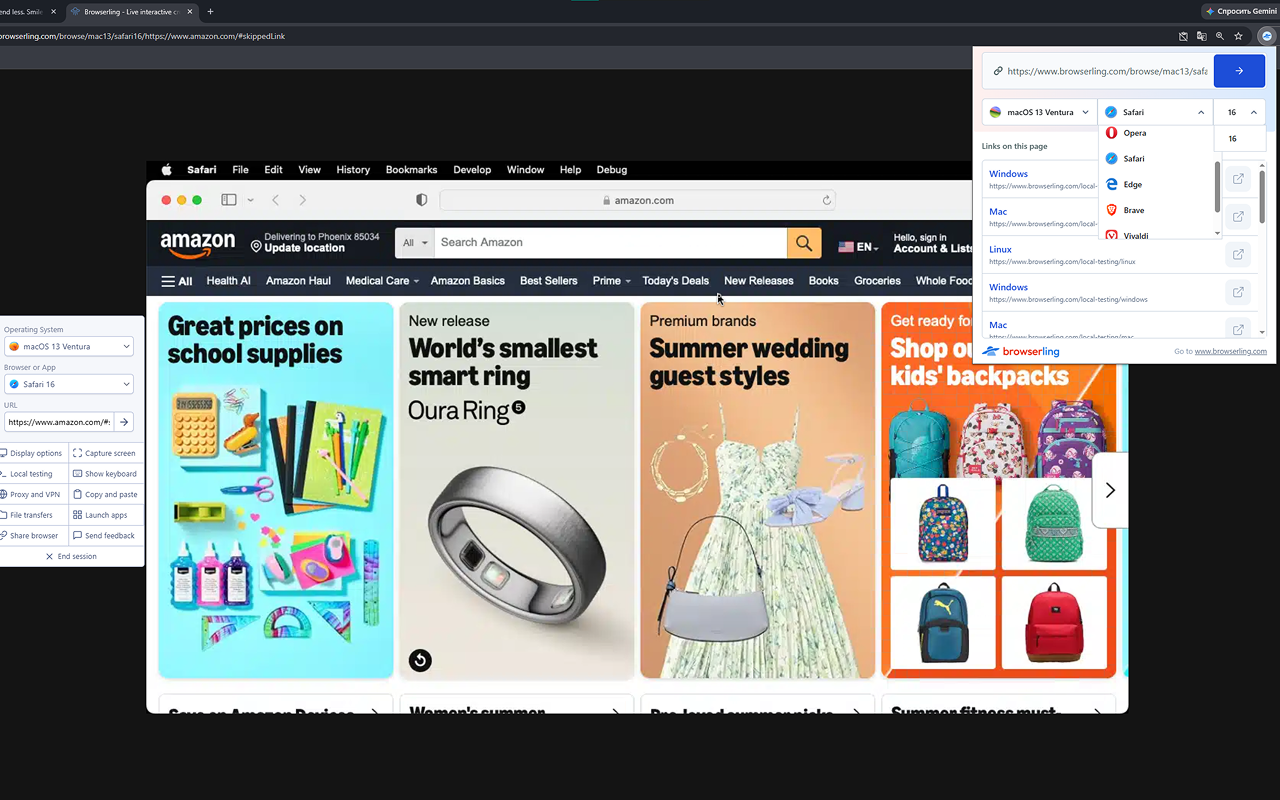Open the Debug menu in the Safari menu bar
Screen dimensions: 1280x800
pyautogui.click(x=612, y=170)
